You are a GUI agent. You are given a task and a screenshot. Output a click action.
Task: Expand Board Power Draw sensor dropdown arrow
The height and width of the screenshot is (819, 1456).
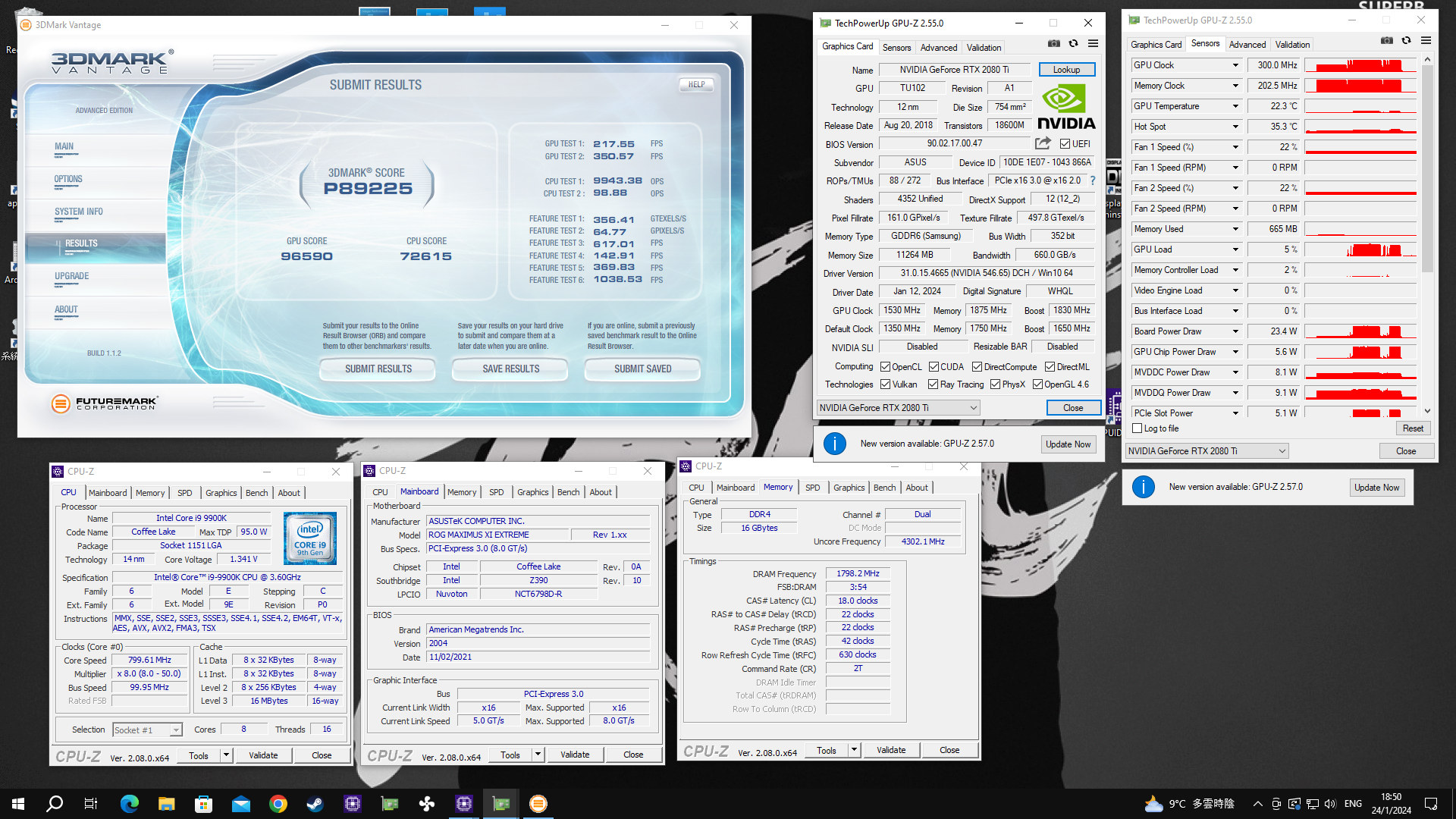point(1235,331)
